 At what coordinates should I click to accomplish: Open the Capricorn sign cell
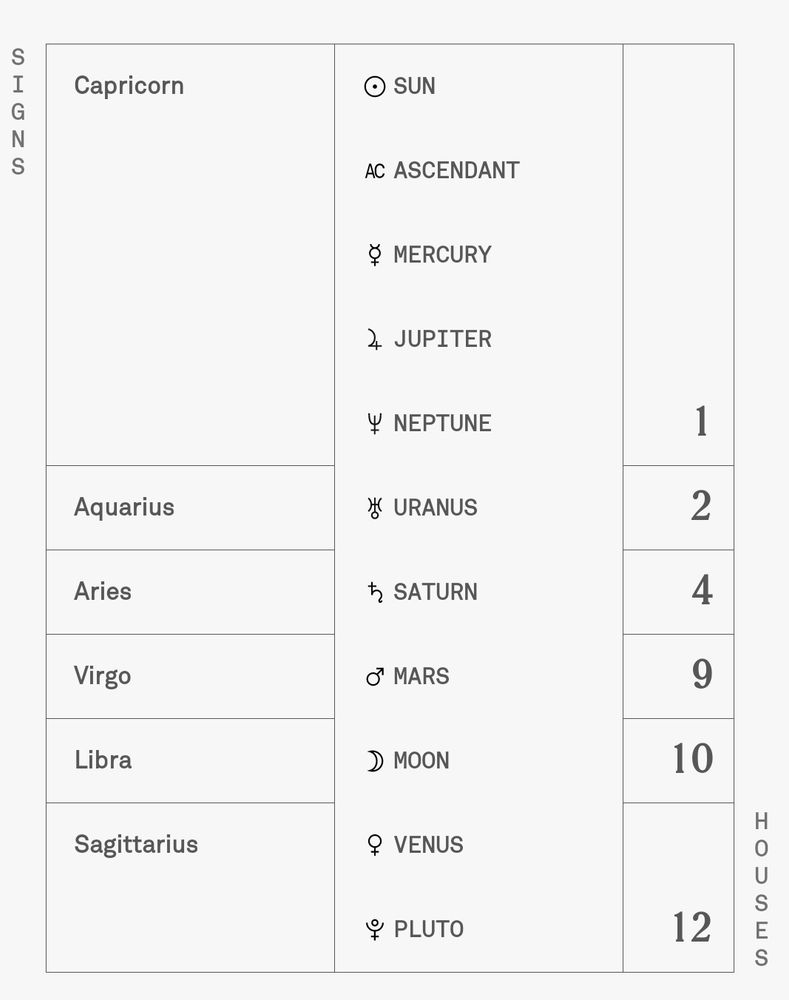pos(190,255)
